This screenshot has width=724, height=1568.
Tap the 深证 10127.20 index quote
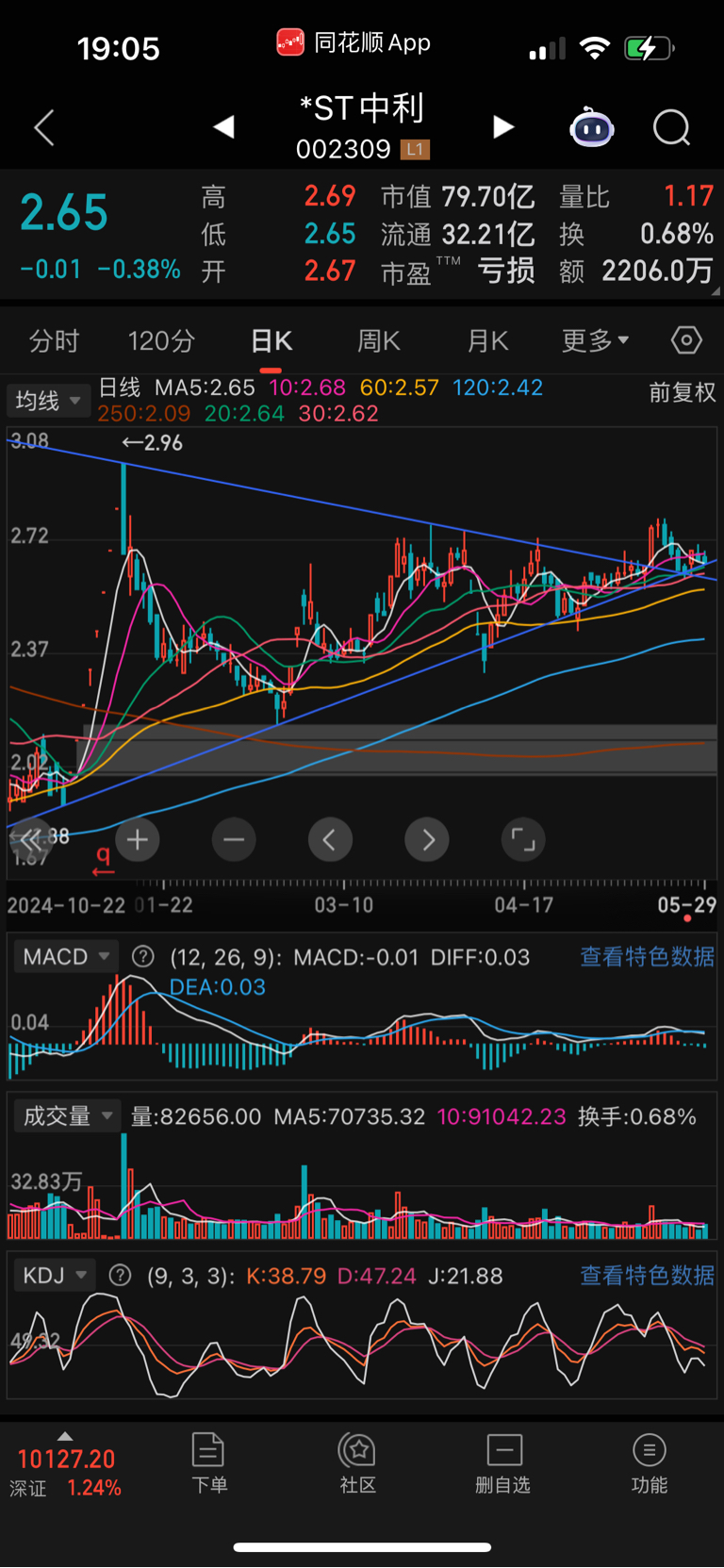(66, 1473)
